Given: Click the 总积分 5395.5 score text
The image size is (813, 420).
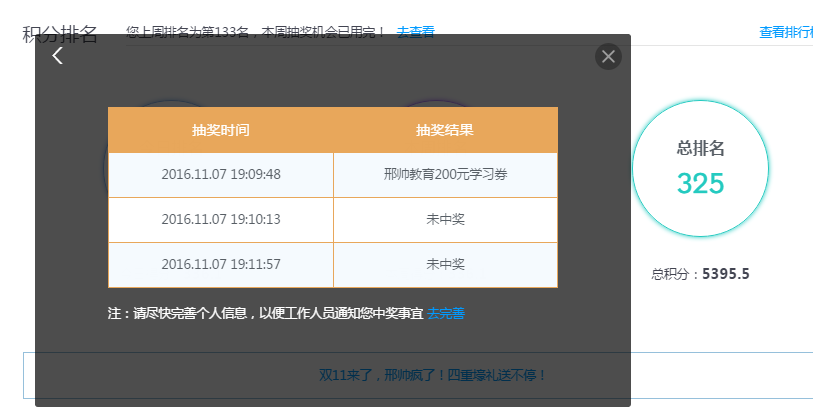Looking at the screenshot, I should (x=700, y=274).
